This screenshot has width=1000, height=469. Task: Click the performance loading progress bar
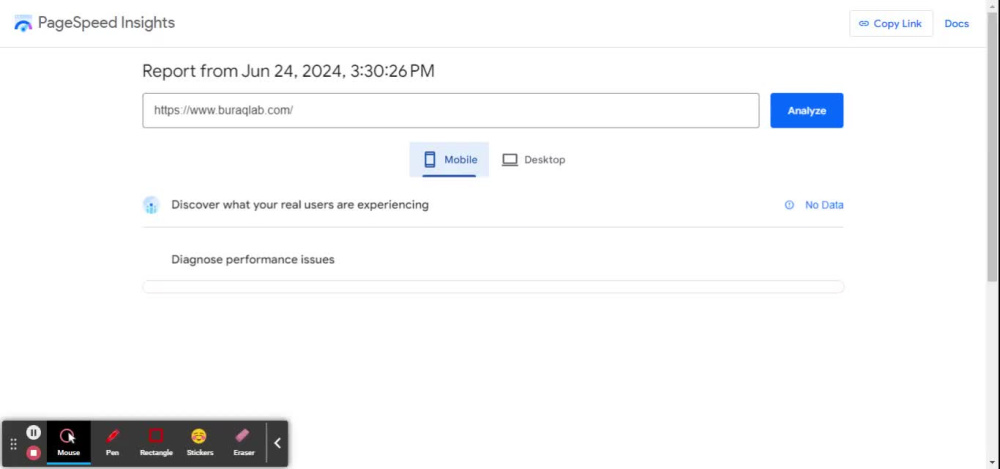493,287
